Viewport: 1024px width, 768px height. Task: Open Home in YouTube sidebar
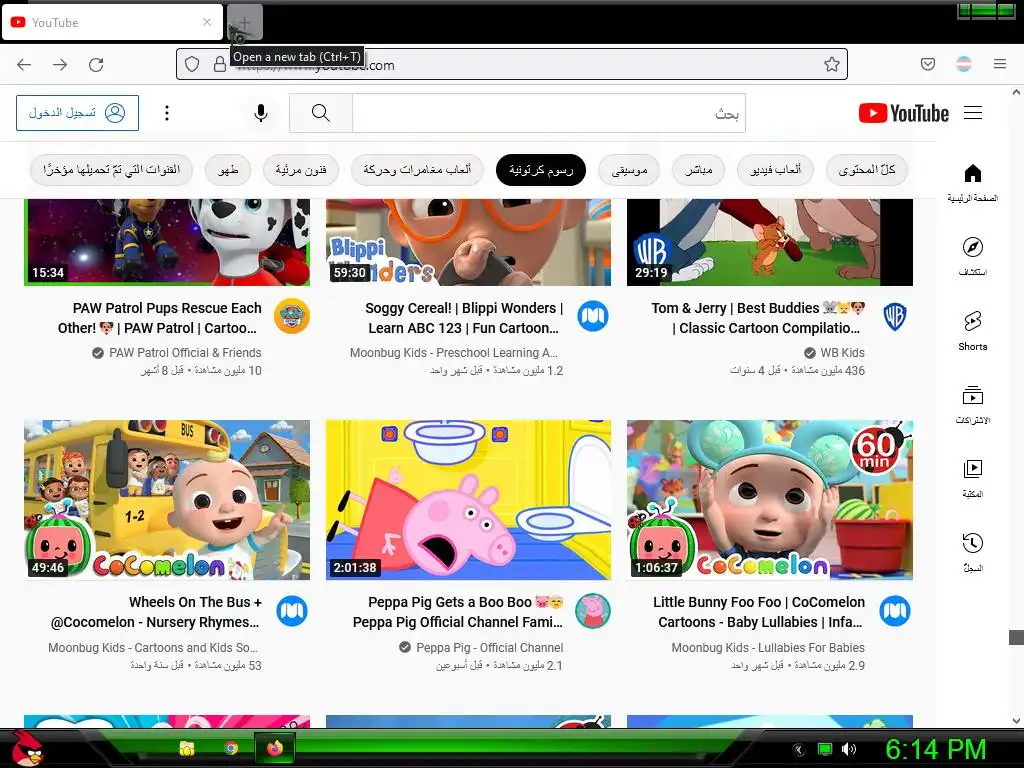pyautogui.click(x=972, y=182)
